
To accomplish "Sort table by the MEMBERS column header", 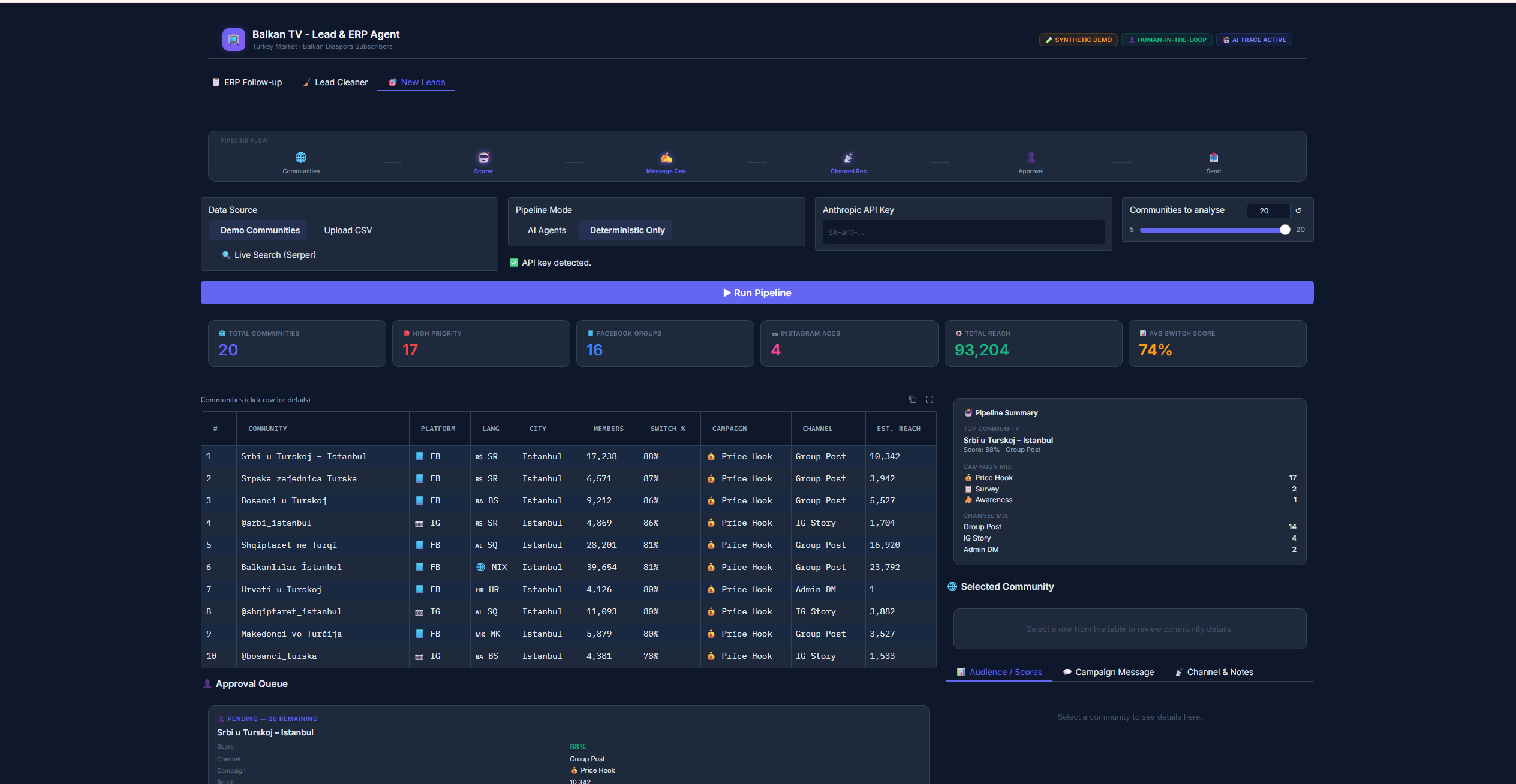I will coord(610,429).
